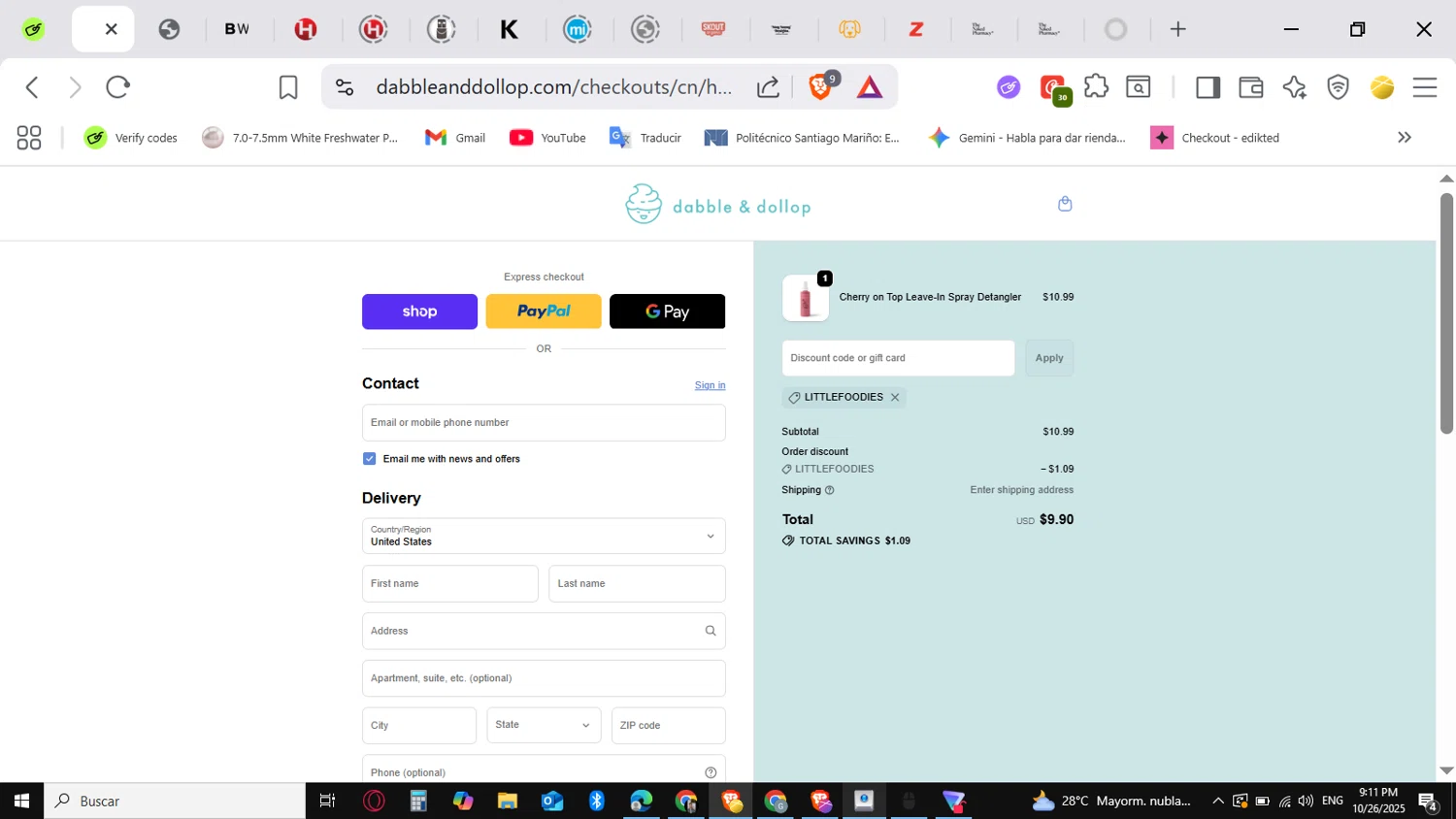Open Brave Shields lion icon
The height and width of the screenshot is (819, 1456).
[821, 87]
